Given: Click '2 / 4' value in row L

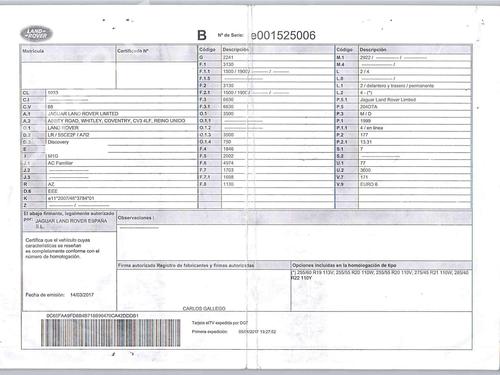Looking at the screenshot, I should (365, 71).
